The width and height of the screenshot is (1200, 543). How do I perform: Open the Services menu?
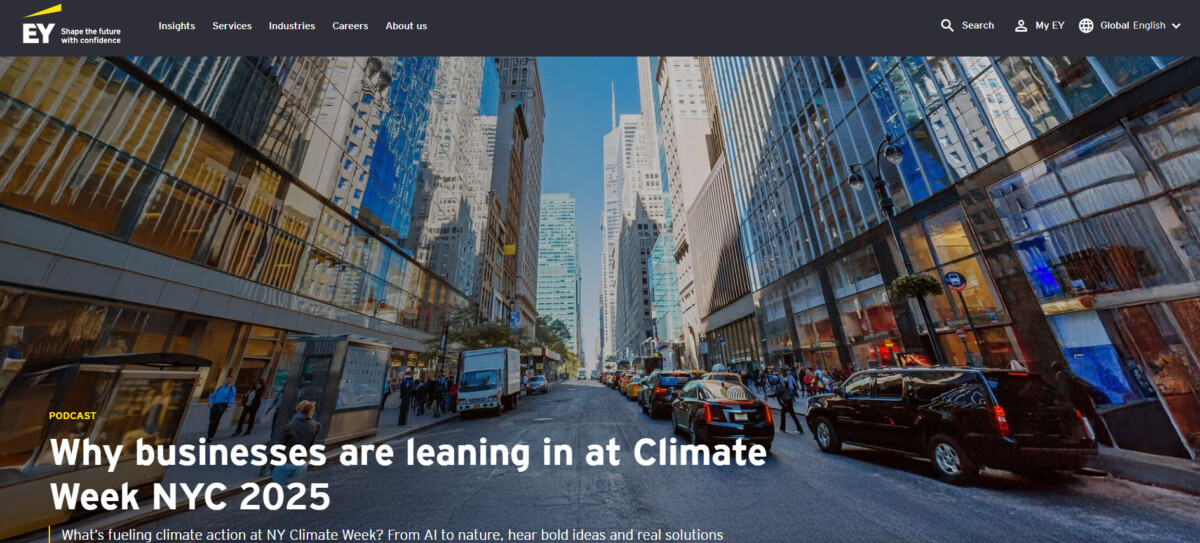tap(232, 26)
